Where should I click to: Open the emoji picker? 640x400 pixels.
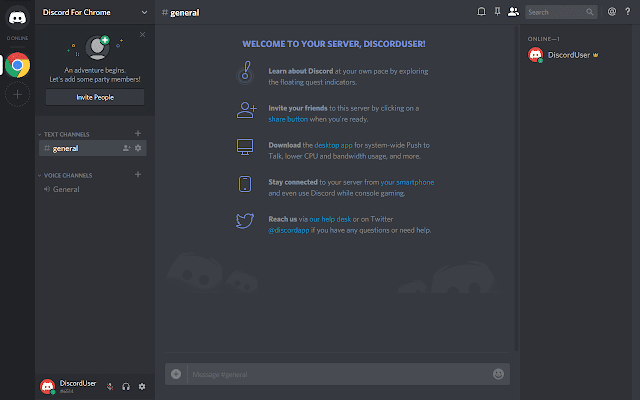[x=498, y=374]
